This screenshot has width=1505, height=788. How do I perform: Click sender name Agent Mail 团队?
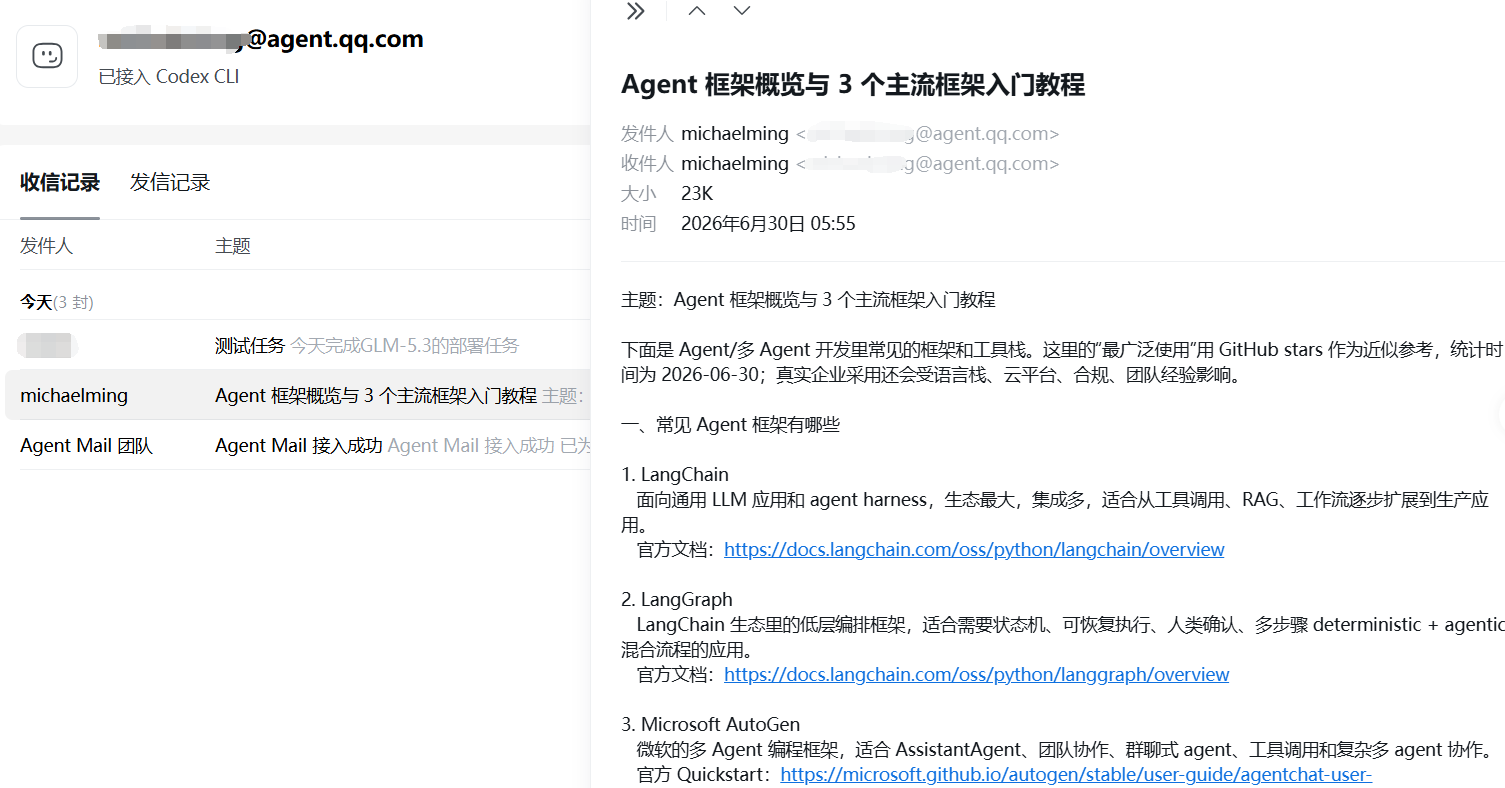point(86,446)
